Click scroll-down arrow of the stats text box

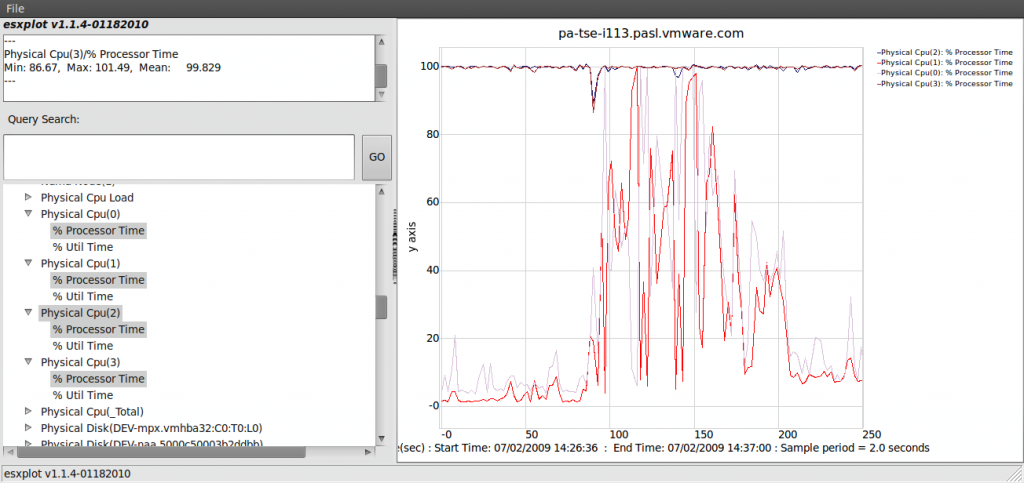(381, 95)
